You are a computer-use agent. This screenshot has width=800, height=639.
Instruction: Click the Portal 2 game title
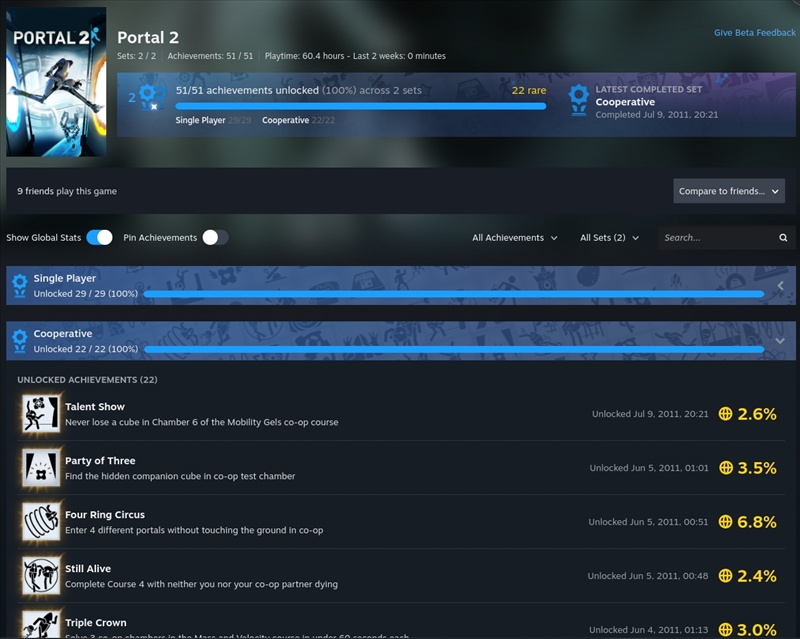coord(148,37)
